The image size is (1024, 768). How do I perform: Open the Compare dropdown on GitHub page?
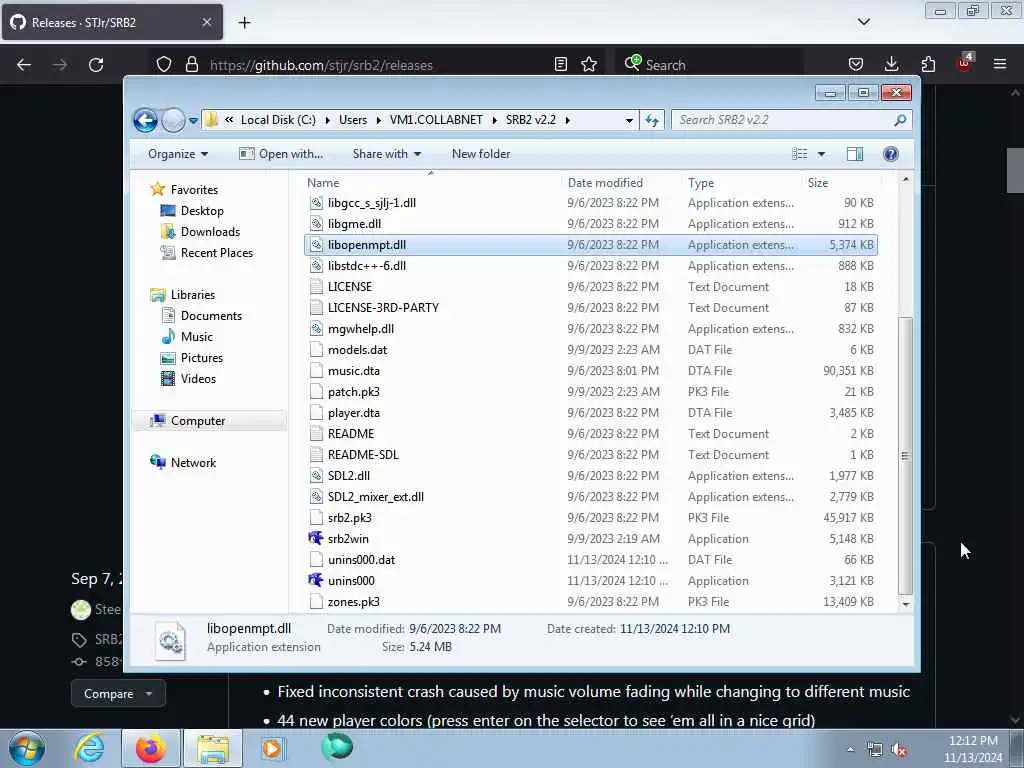coord(118,694)
